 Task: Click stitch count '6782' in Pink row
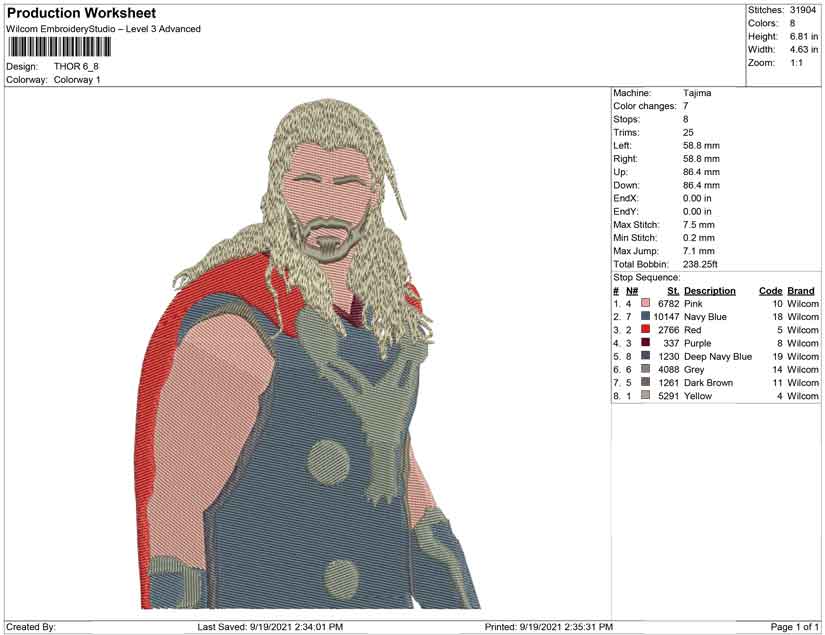[669, 304]
